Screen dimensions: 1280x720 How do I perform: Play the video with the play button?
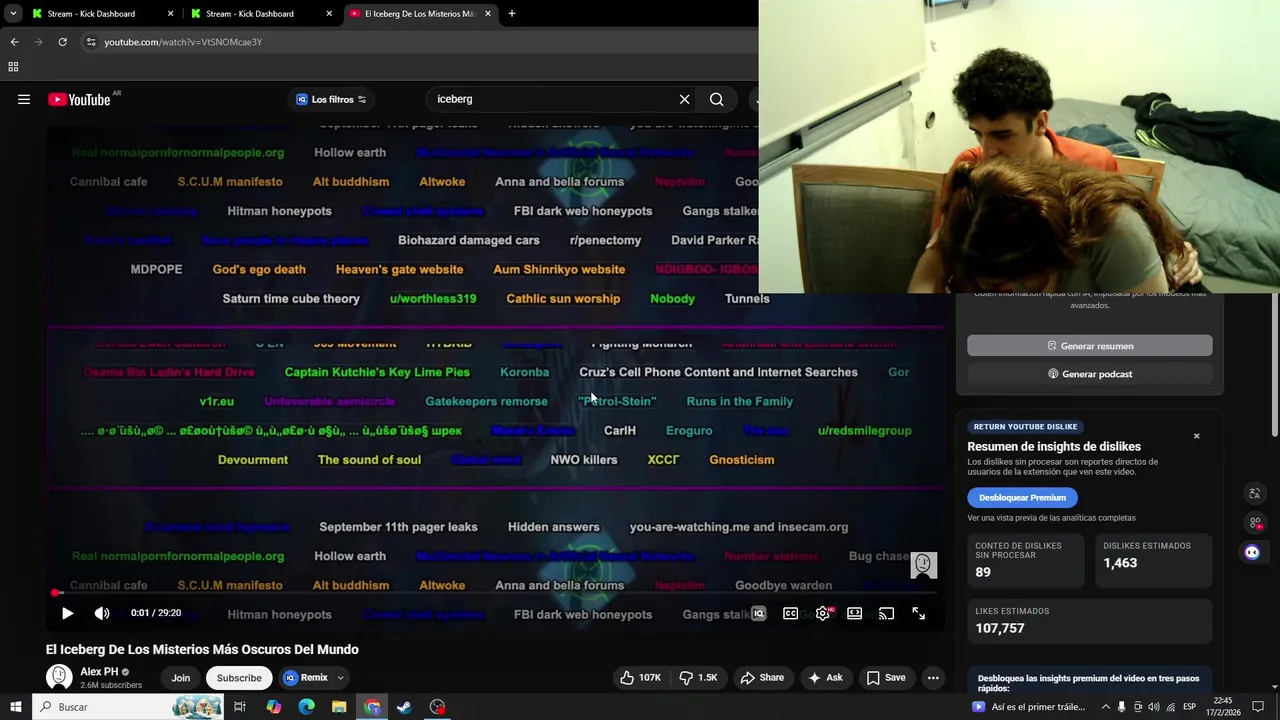pyautogui.click(x=67, y=613)
